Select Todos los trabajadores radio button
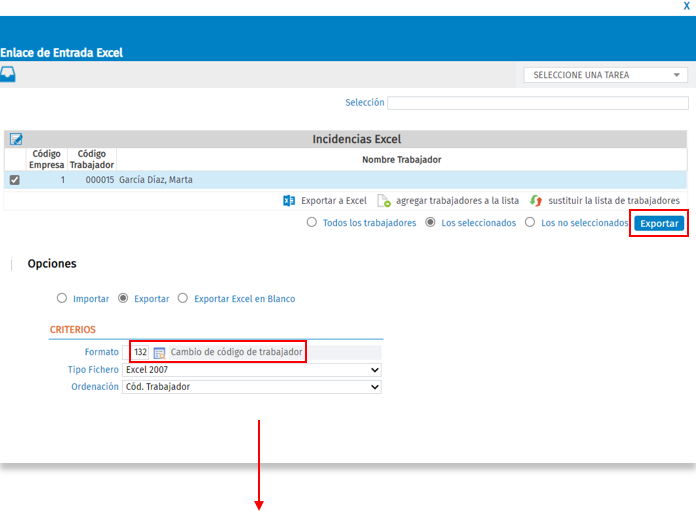Image resolution: width=696 pixels, height=518 pixels. [x=312, y=222]
